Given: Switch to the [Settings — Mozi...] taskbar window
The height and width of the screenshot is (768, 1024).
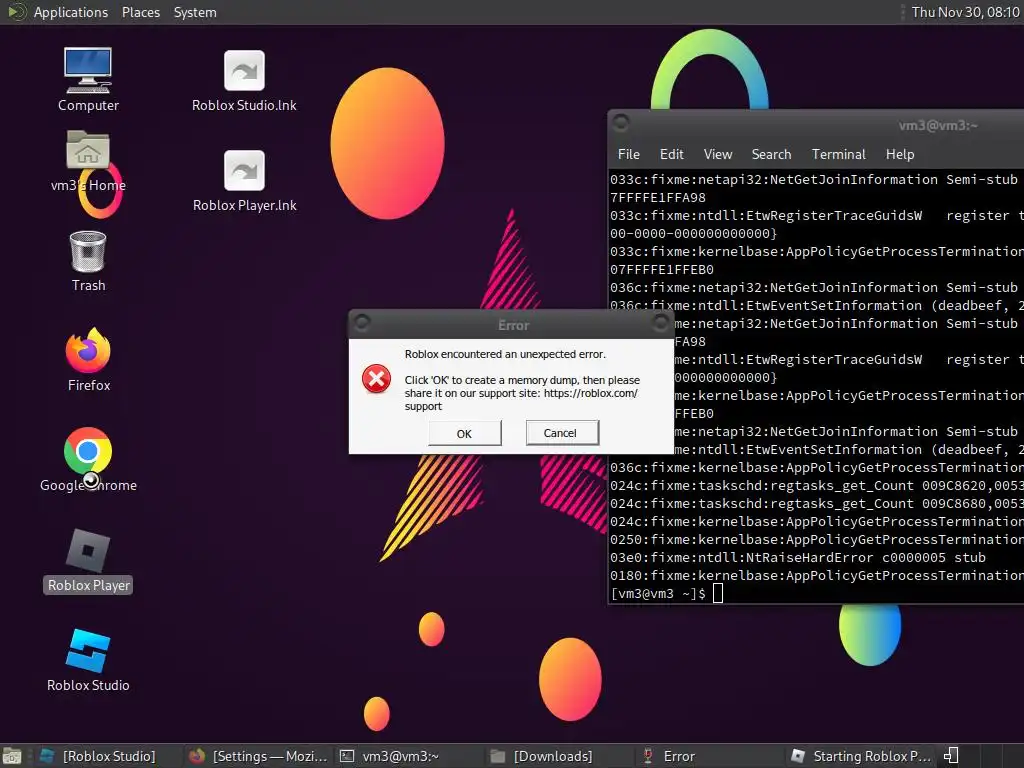Looking at the screenshot, I should [x=258, y=756].
